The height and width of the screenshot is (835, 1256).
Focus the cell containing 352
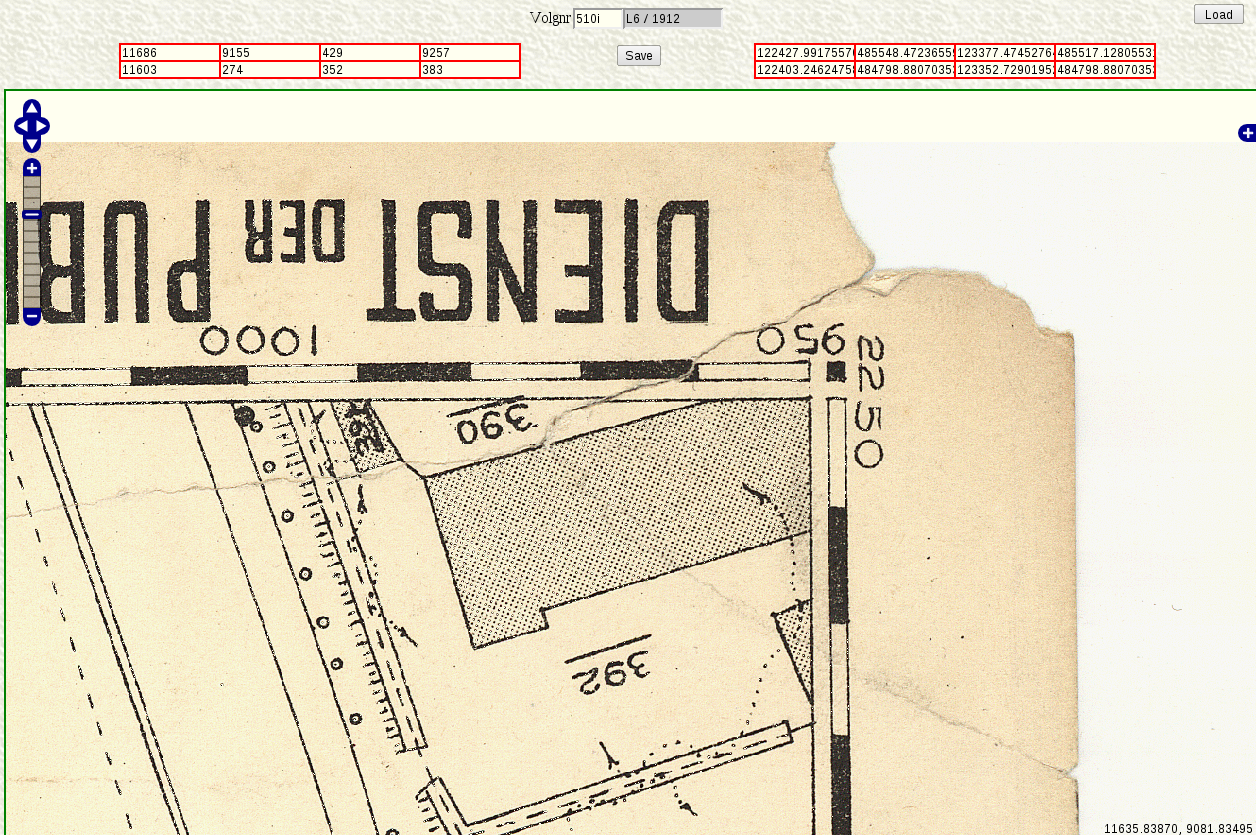tap(370, 70)
